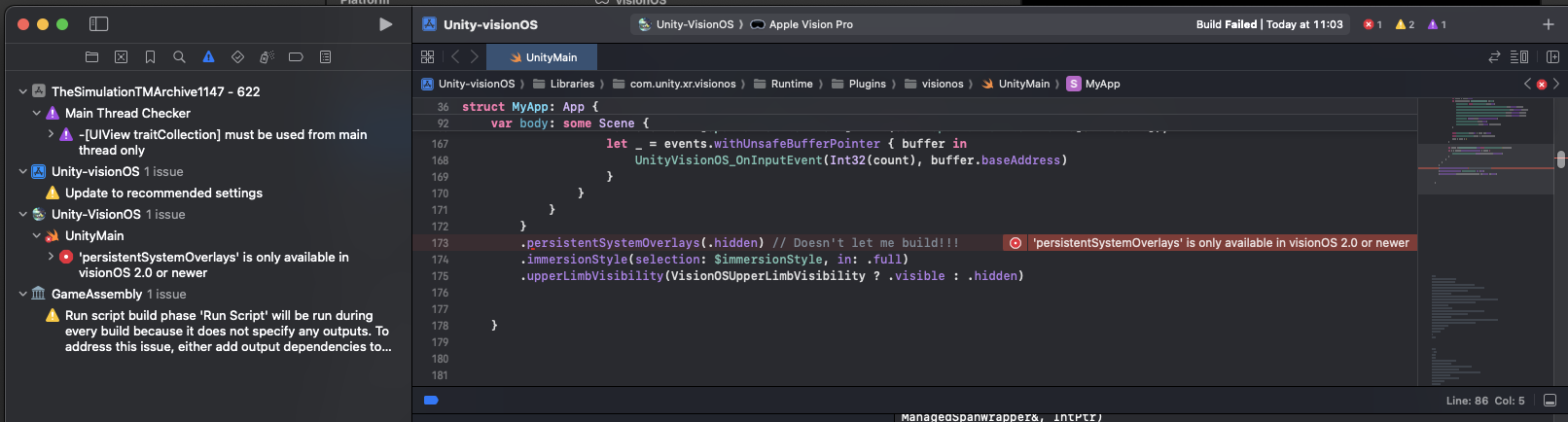Click the GameAssembly library icon
Image resolution: width=1568 pixels, height=422 pixels.
38,294
